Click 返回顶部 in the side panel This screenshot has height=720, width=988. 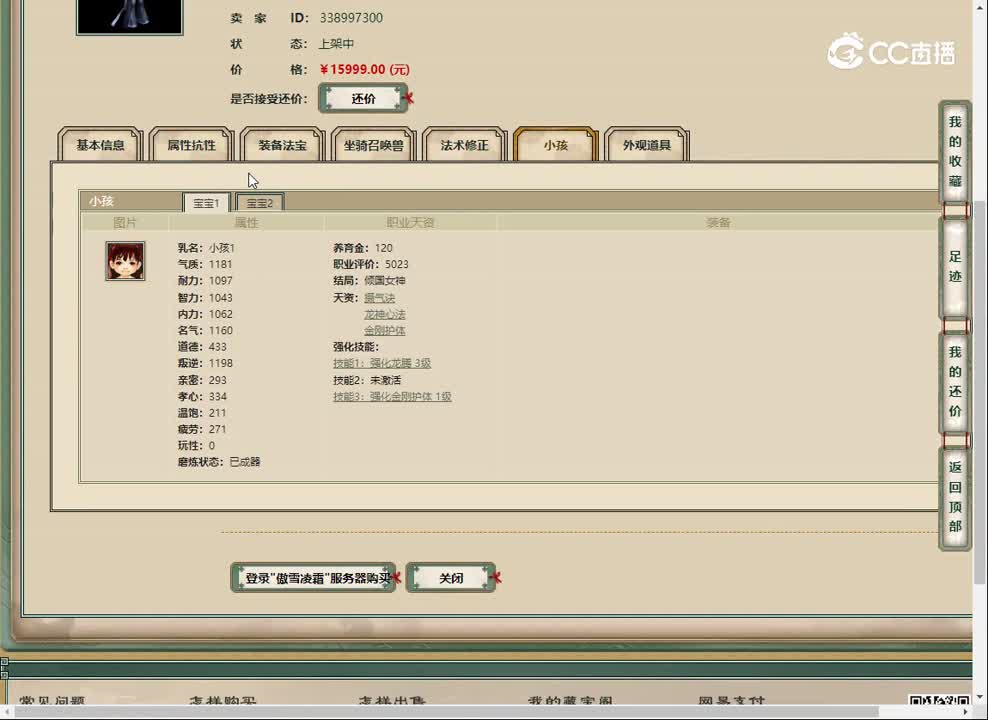(x=955, y=496)
